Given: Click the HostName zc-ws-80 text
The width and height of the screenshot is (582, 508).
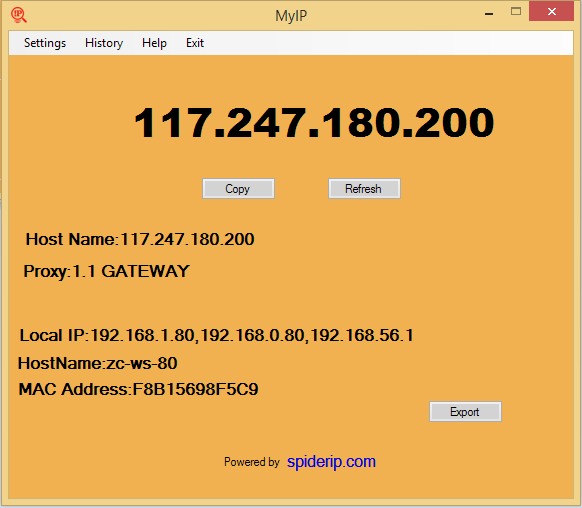Looking at the screenshot, I should tap(98, 363).
